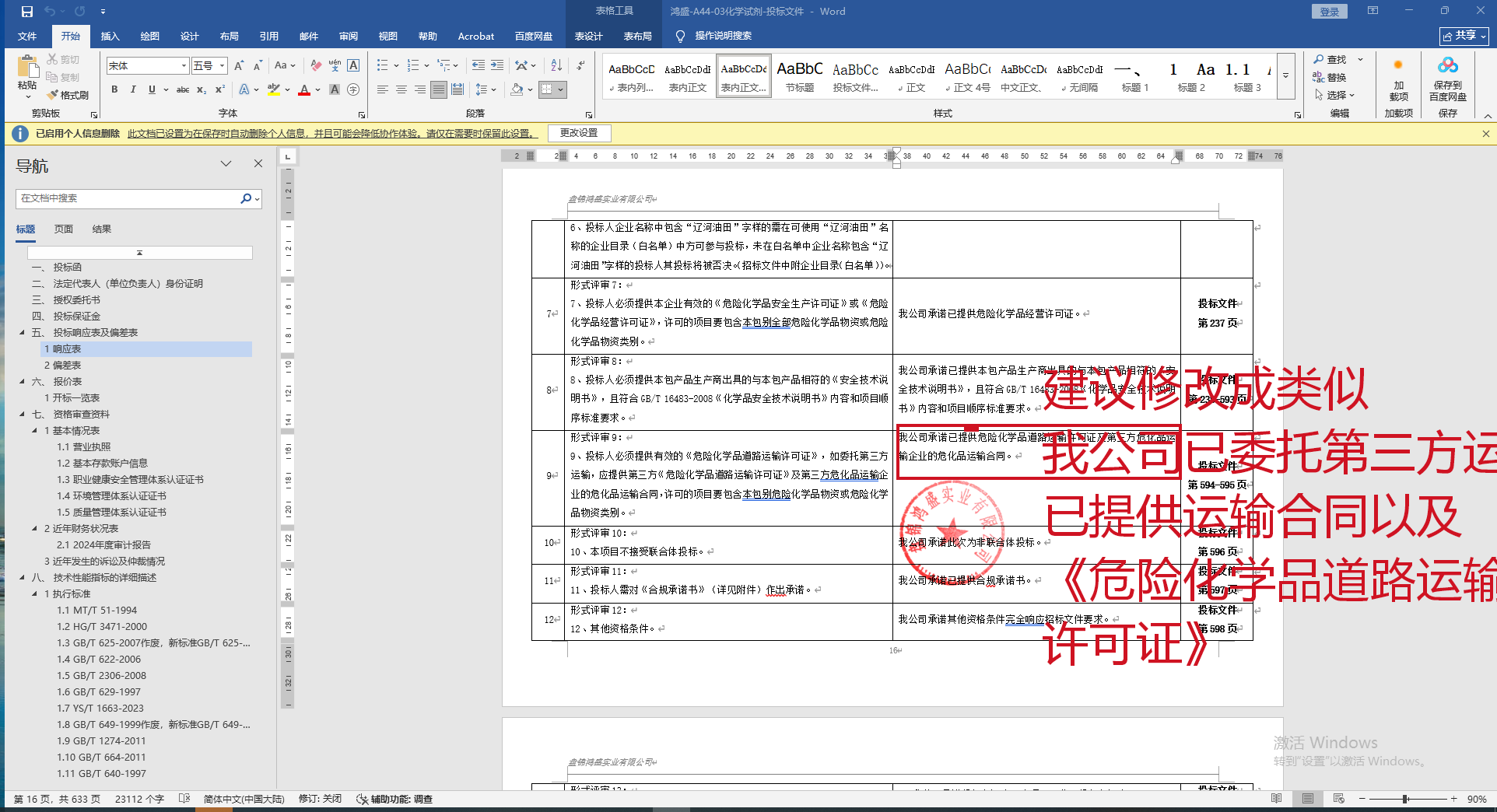The width and height of the screenshot is (1497, 812).
Task: Increase font size with the grow font icon
Action: tap(239, 65)
